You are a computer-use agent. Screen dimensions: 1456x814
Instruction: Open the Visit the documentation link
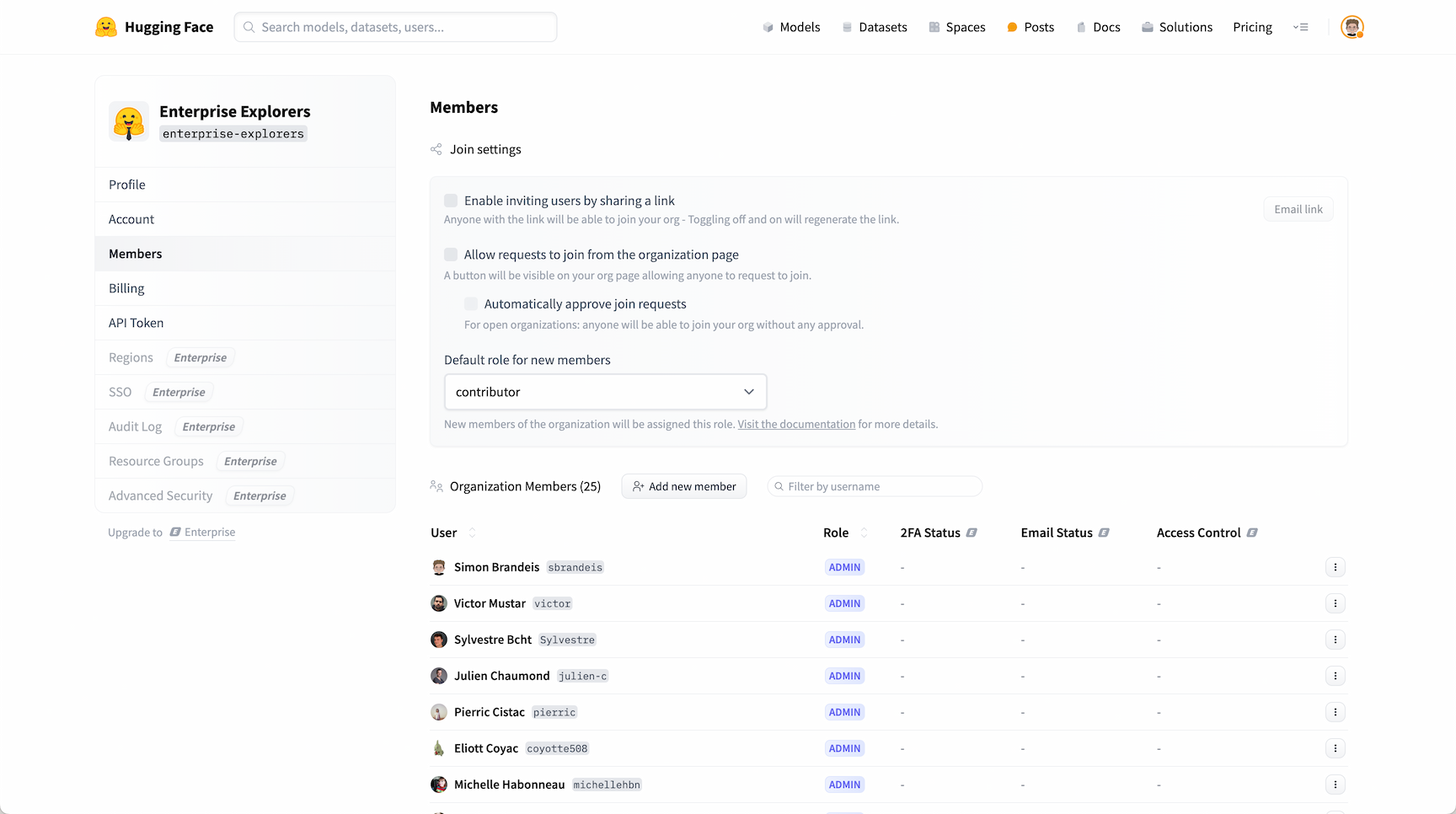click(x=796, y=424)
